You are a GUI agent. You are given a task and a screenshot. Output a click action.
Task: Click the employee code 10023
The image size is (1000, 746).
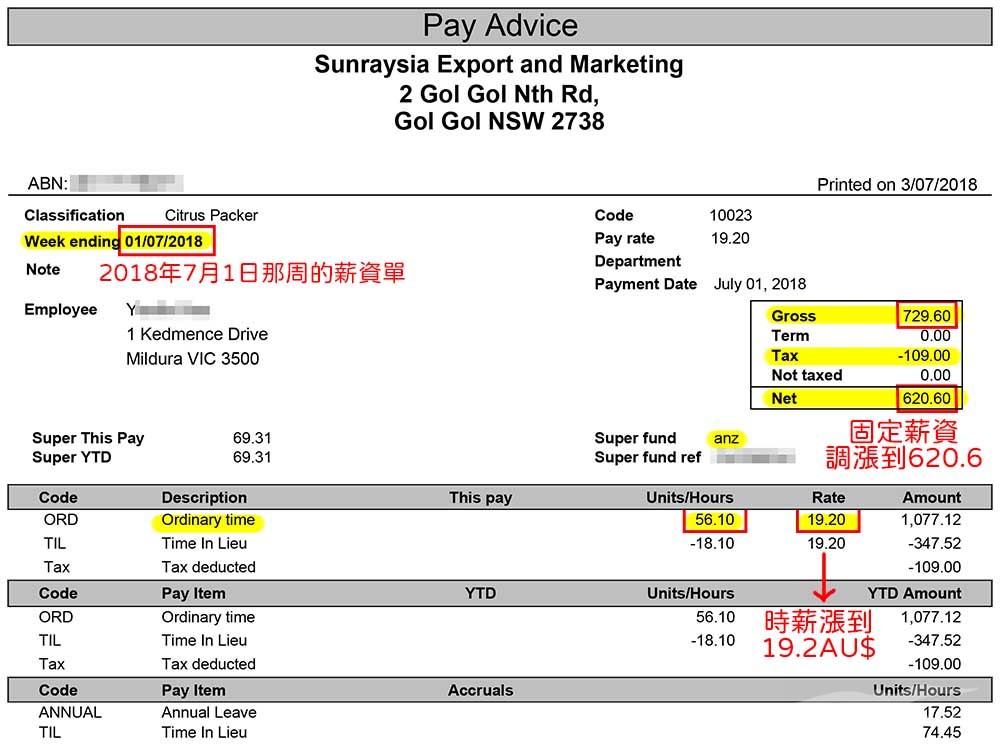[730, 215]
